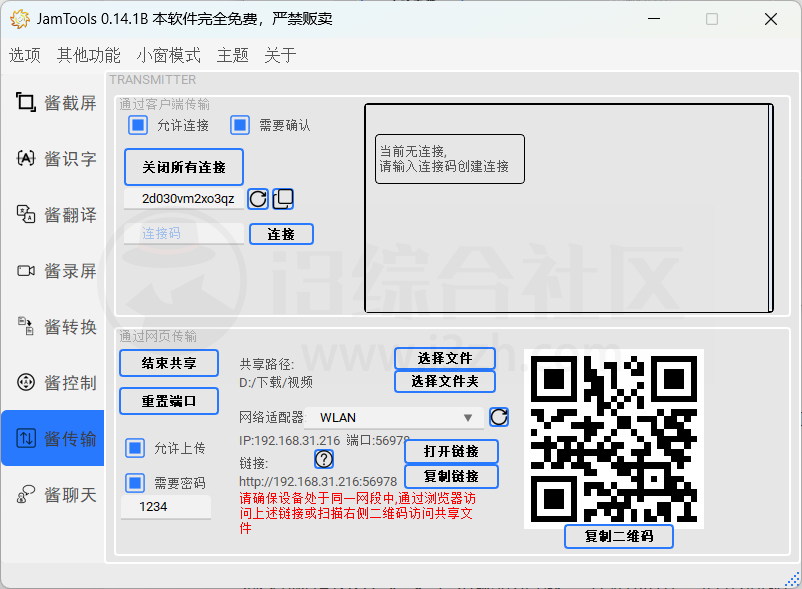Close the JamTools window
The height and width of the screenshot is (589, 802).
(771, 19)
